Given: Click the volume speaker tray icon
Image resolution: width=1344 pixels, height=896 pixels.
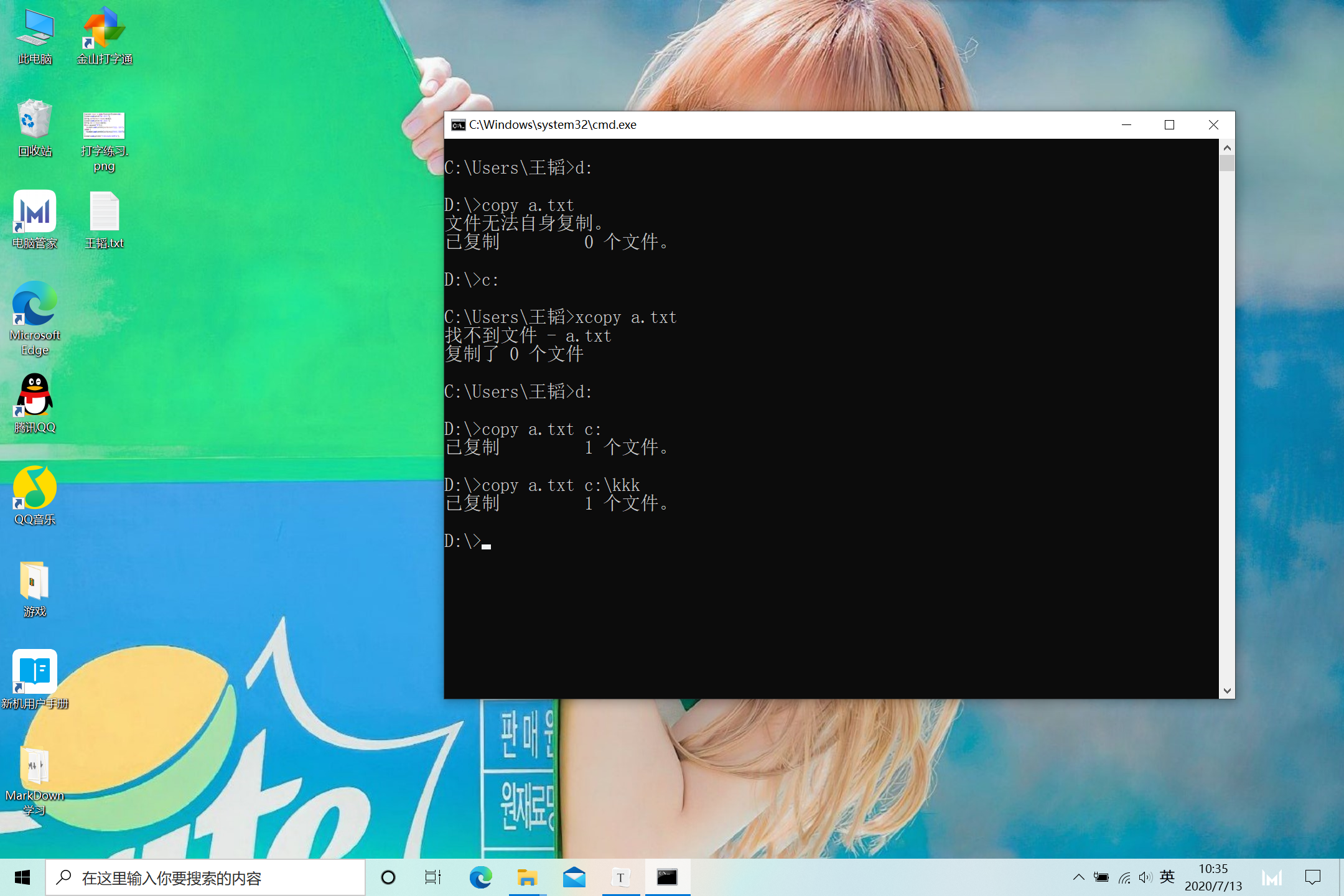Looking at the screenshot, I should (1146, 877).
